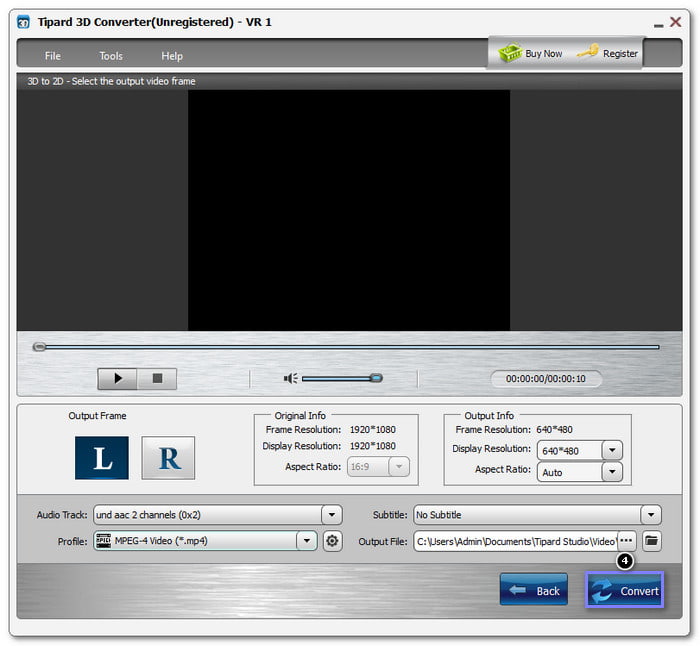Image resolution: width=700 pixels, height=646 pixels.
Task: Click the original Aspect Ratio 16:9 dropdown
Action: [378, 467]
